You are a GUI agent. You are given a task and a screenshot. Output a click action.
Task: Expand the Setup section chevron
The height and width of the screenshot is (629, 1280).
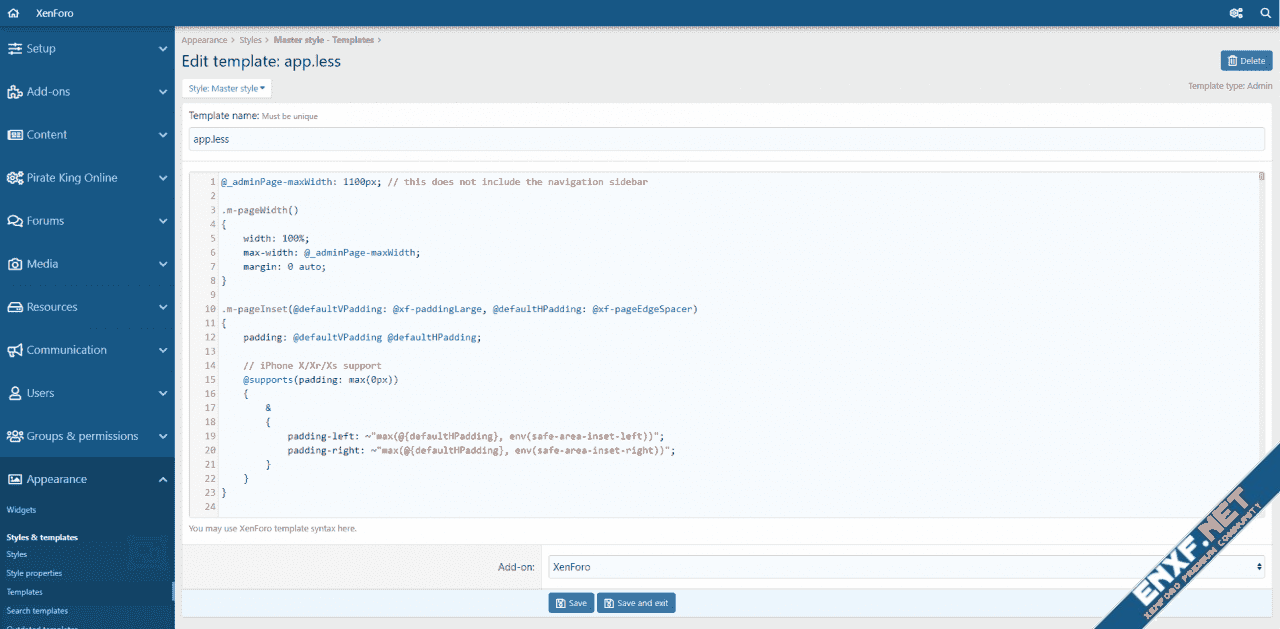point(163,49)
